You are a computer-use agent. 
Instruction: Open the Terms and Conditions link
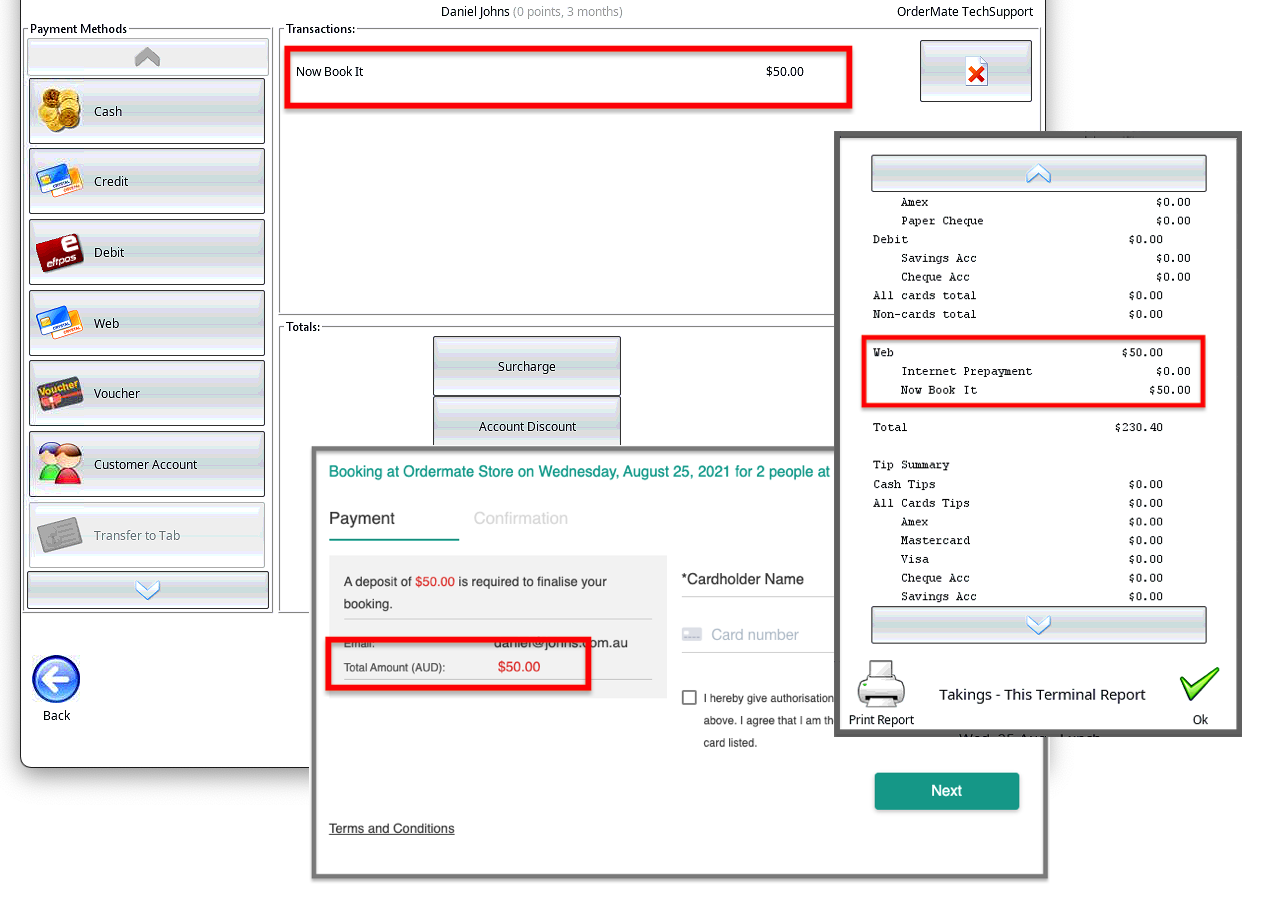point(392,828)
